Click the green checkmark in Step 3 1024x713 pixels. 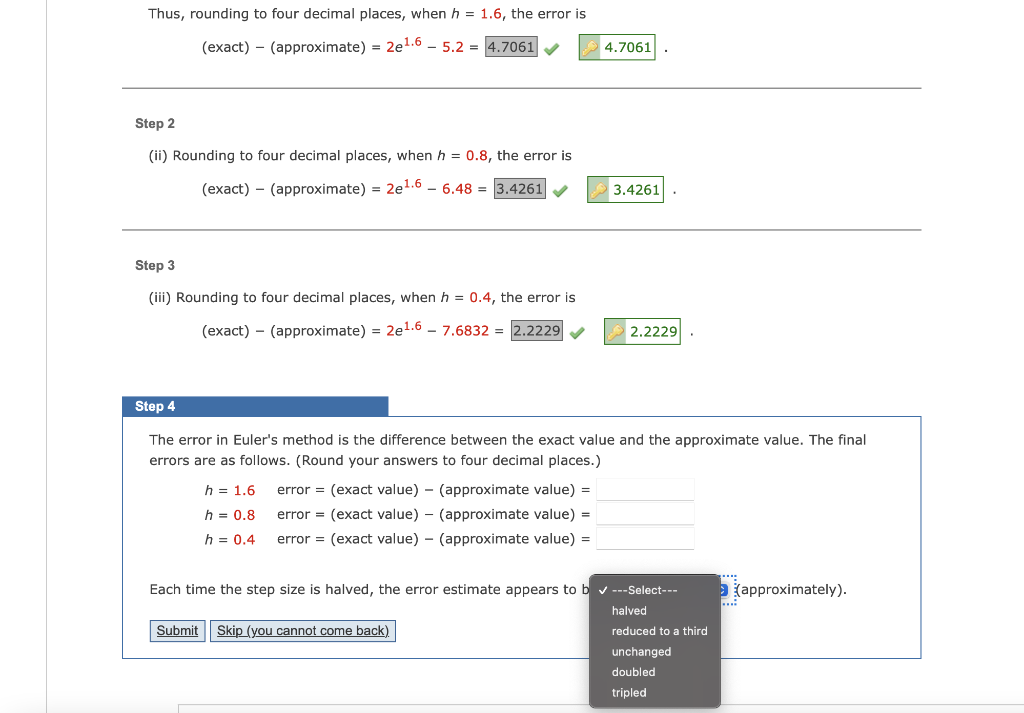[576, 332]
